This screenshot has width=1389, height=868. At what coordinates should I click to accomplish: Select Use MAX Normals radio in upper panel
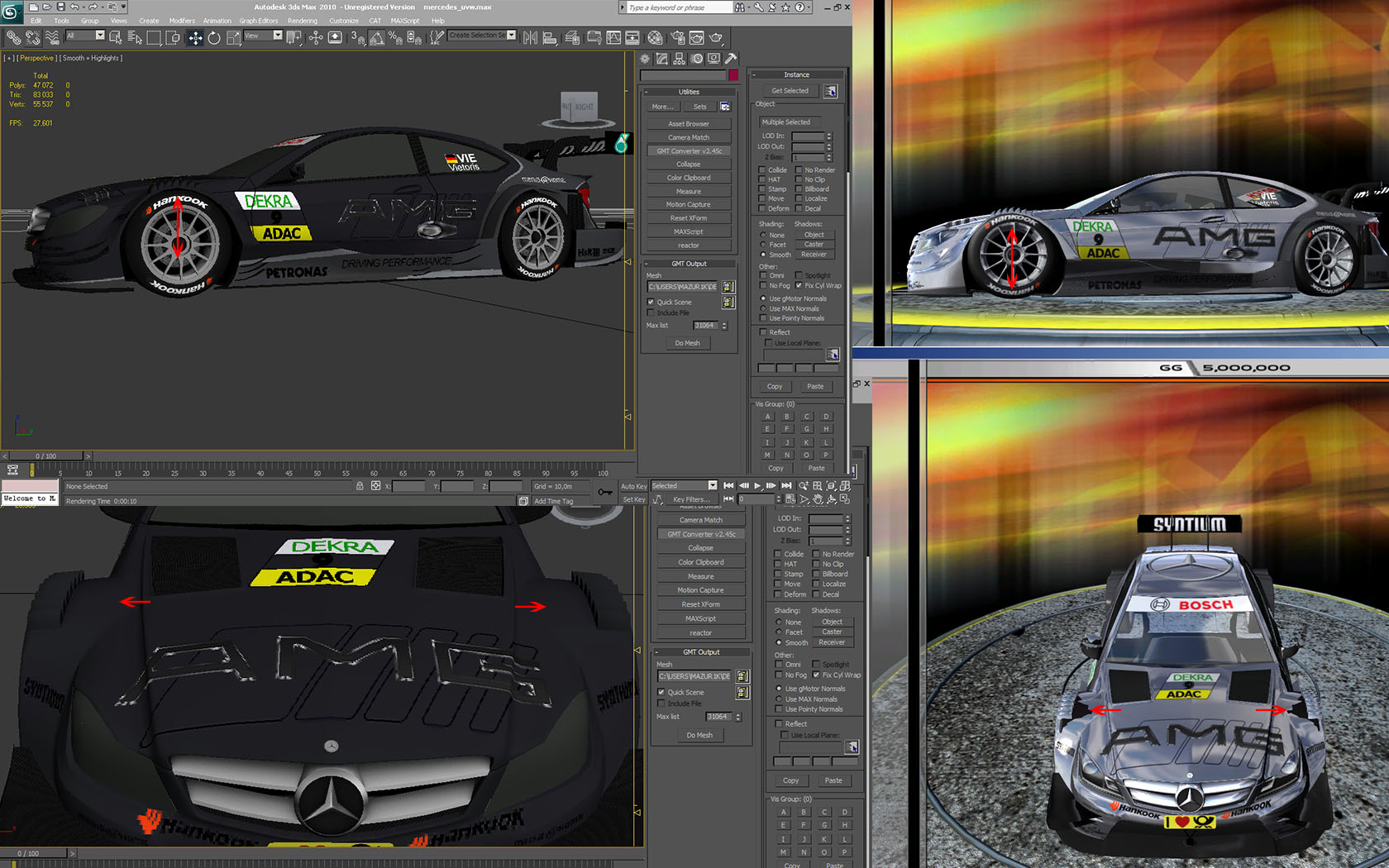point(763,308)
